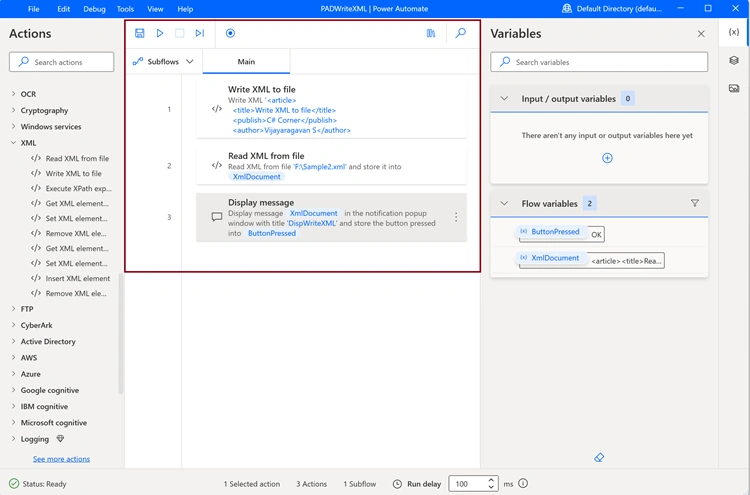The image size is (750, 495).
Task: Add a new input or output variable
Action: click(607, 158)
